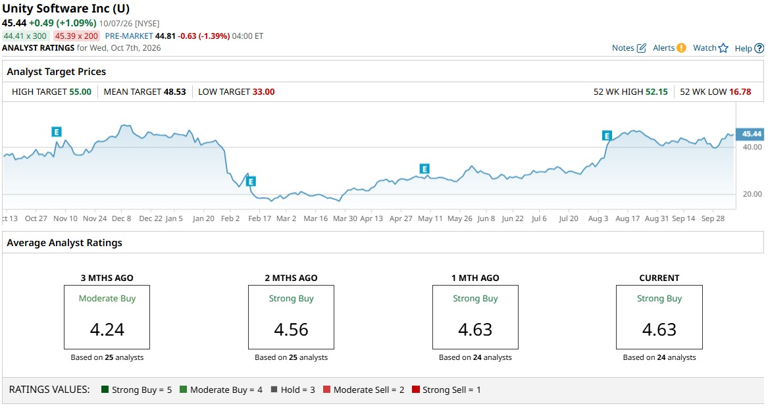Screen dimensions: 768x408
Task: Click the Help link
Action: coord(743,48)
